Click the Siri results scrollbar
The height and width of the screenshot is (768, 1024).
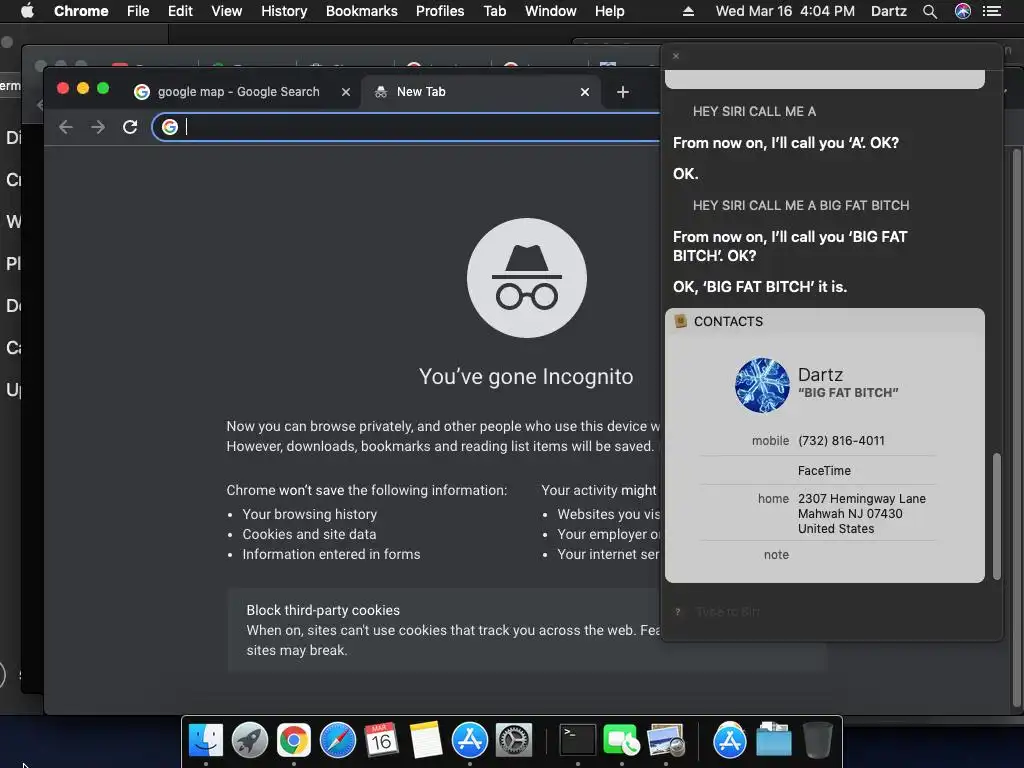tap(997, 516)
